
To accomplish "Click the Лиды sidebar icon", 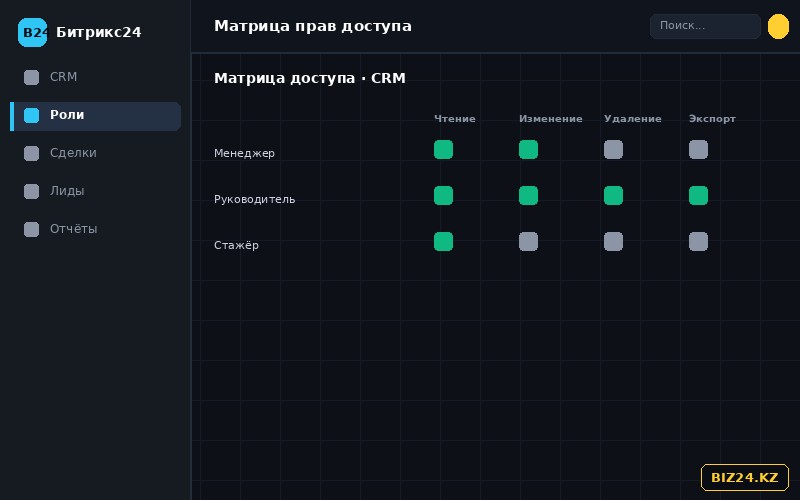I will pos(32,191).
